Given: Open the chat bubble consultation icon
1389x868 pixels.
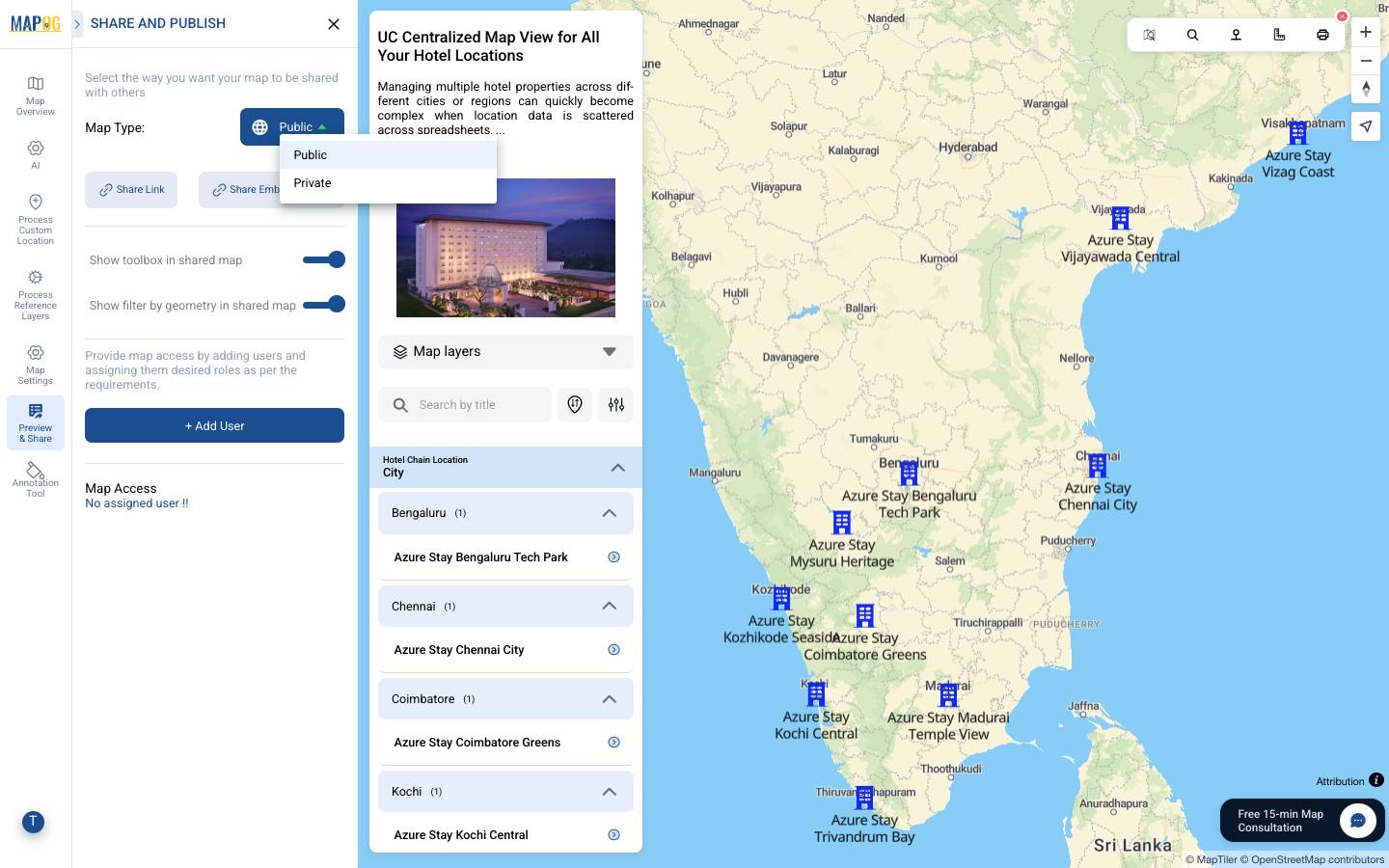Looking at the screenshot, I should click(1357, 821).
